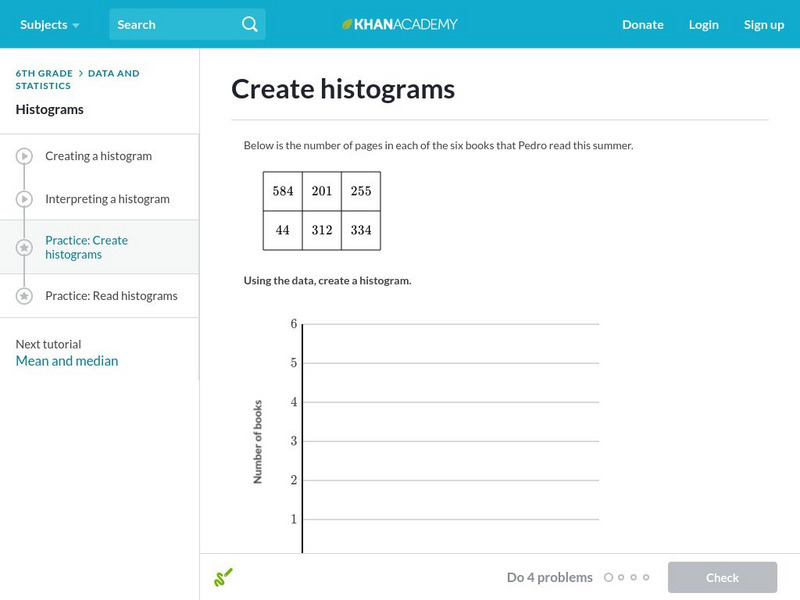Screen dimensions: 800x600
Task: Go to the Login page
Action: [x=704, y=24]
